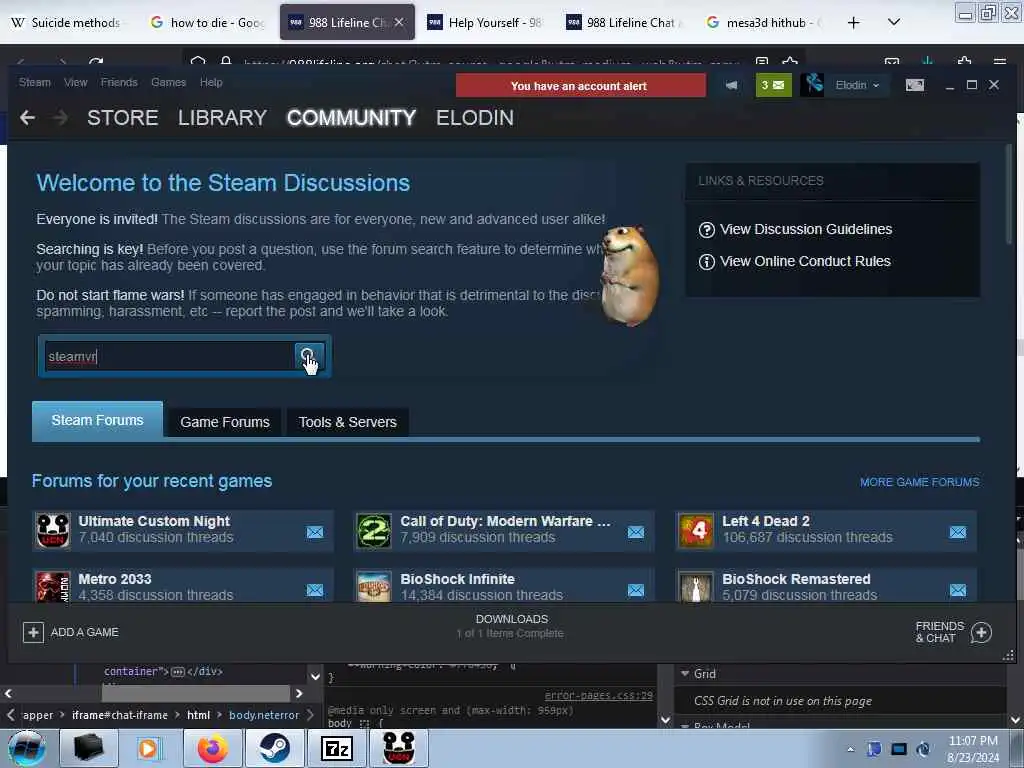Switch to the Game Forums tab
Viewport: 1024px width, 768px height.
pos(225,423)
